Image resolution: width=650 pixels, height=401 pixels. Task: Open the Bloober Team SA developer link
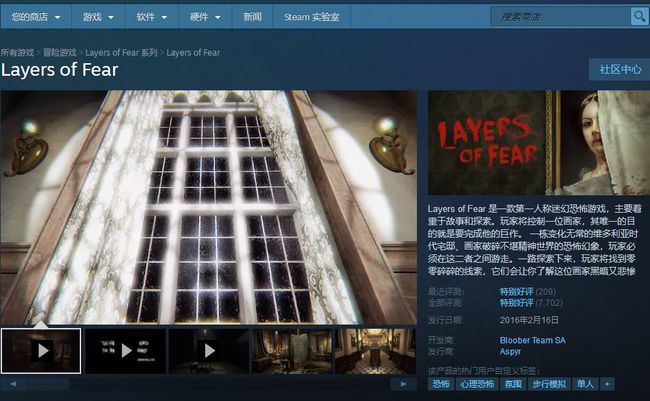pyautogui.click(x=532, y=340)
